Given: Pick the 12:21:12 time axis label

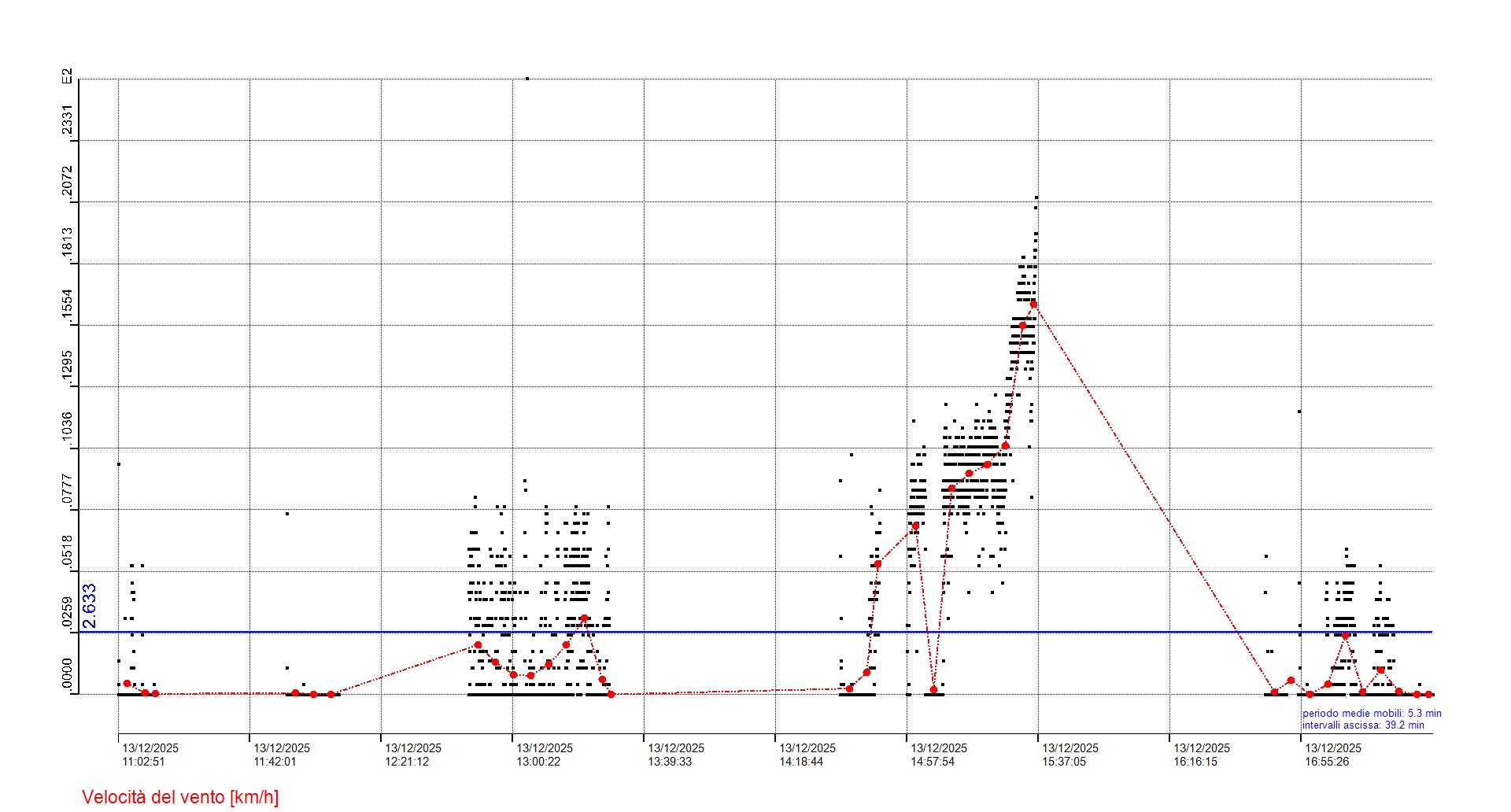Looking at the screenshot, I should tap(407, 762).
